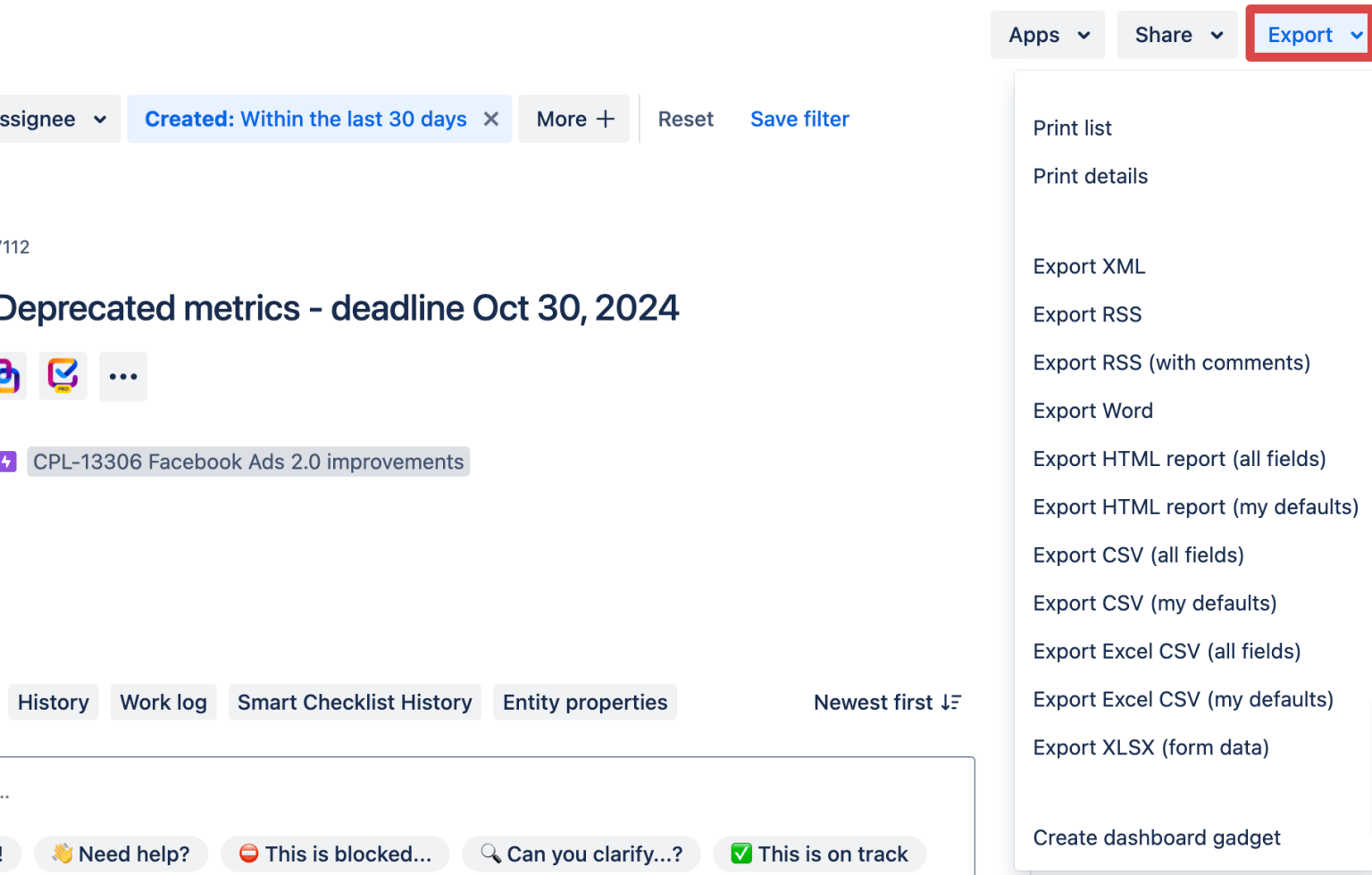Click the purple lightning epic icon
The image size is (1372, 875).
(x=7, y=462)
